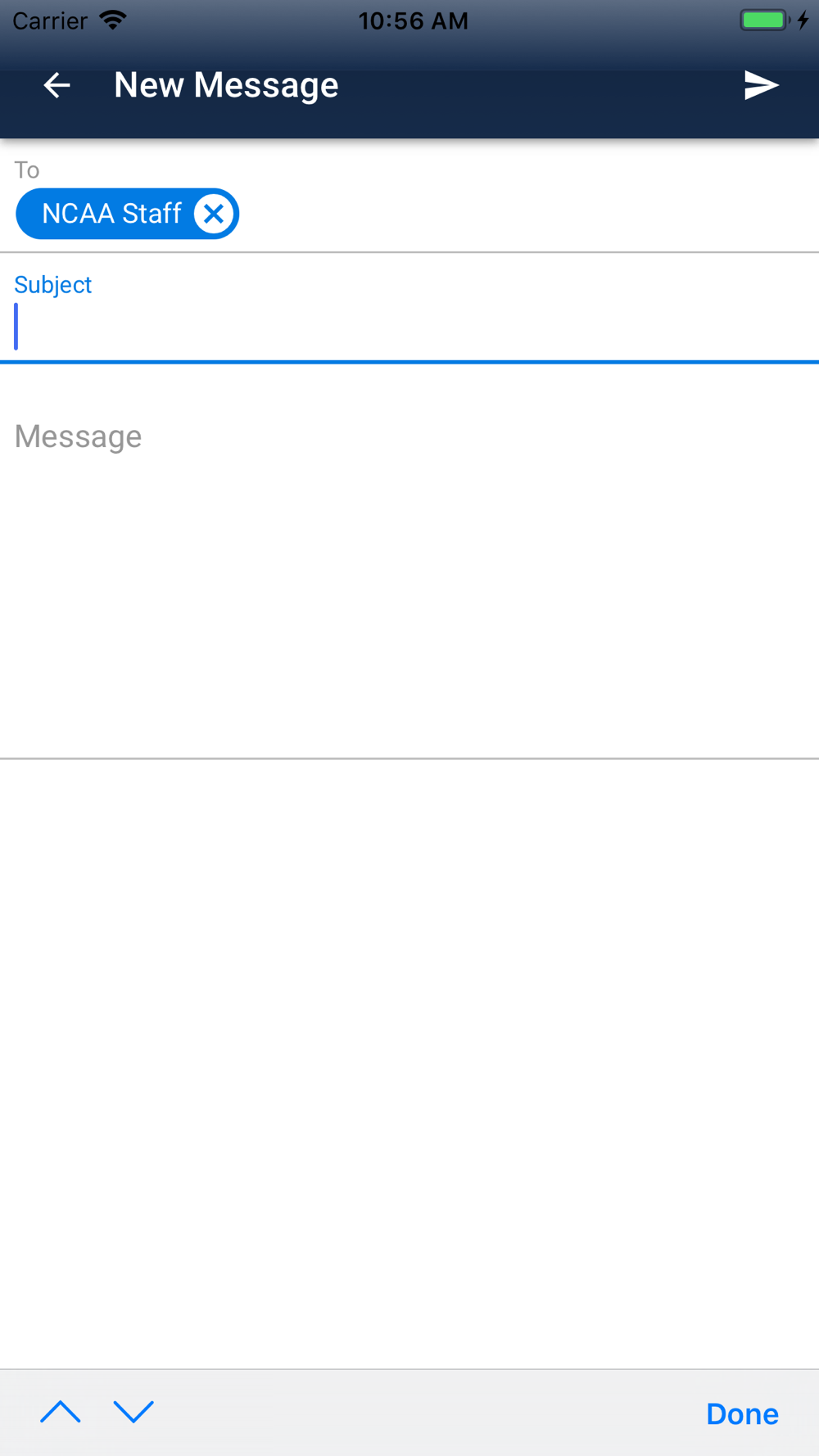Tap the Message placeholder text
Image resolution: width=819 pixels, height=1456 pixels.
click(x=79, y=436)
